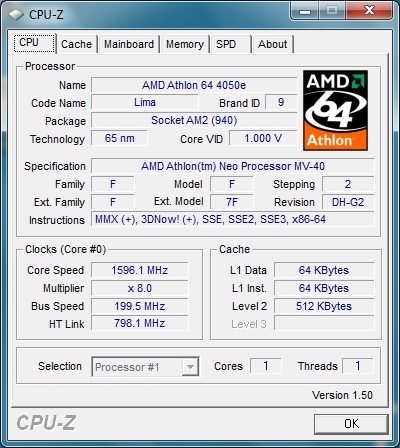Click the Core Speed value field
The width and height of the screenshot is (400, 448).
point(140,270)
